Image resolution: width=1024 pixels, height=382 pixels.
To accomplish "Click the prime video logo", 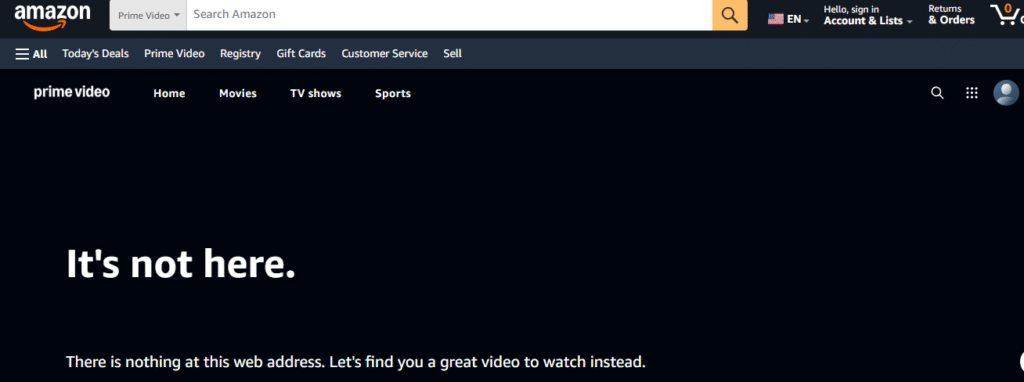I will (72, 93).
